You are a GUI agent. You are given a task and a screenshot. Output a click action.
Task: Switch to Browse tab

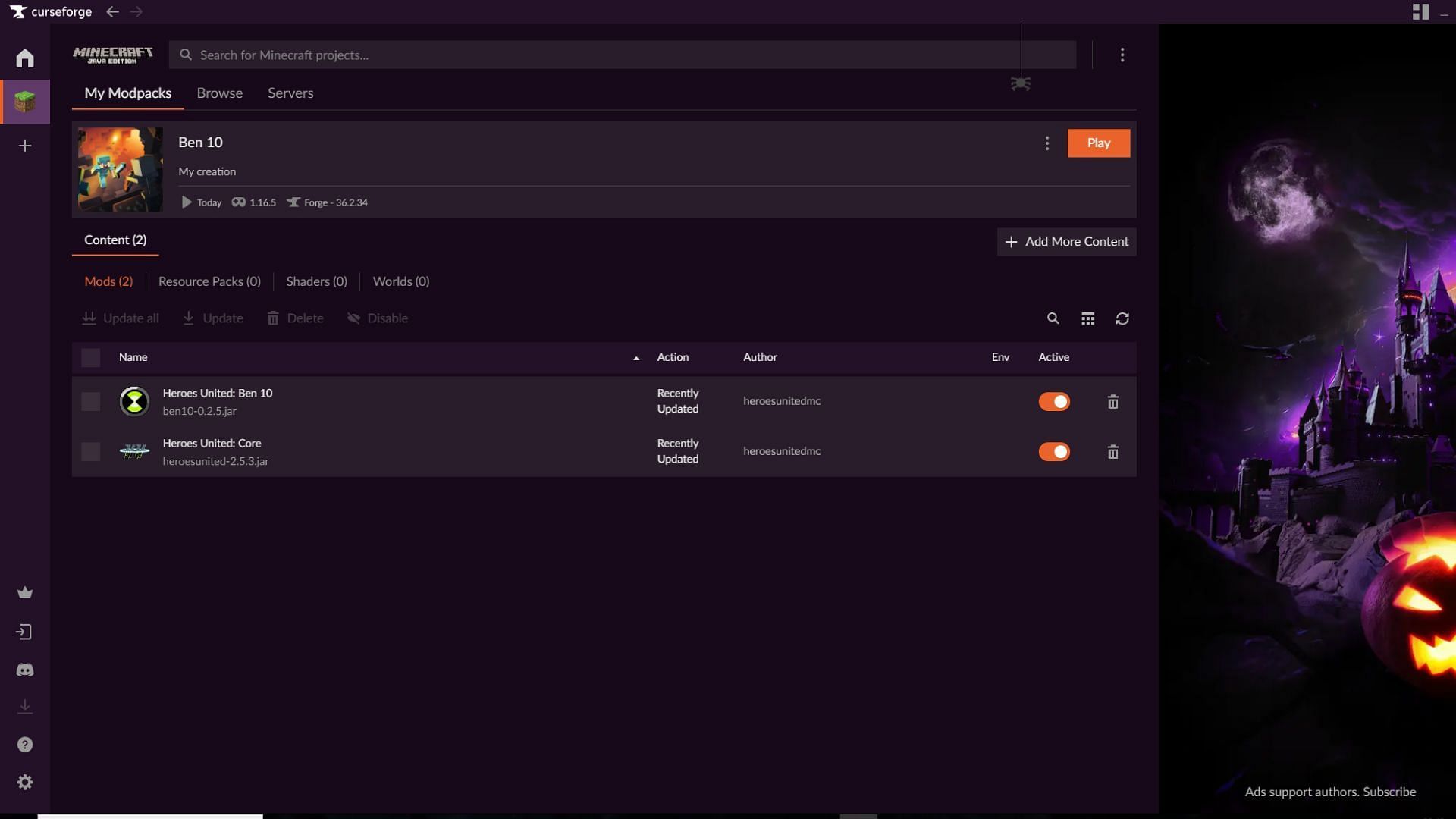220,93
